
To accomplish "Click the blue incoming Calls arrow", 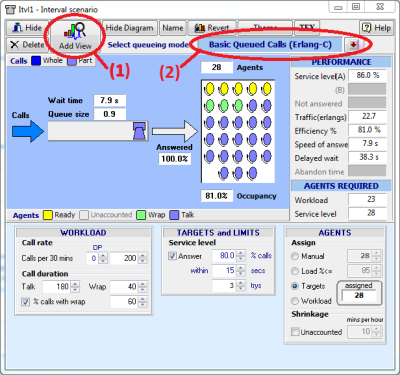I will (x=28, y=131).
